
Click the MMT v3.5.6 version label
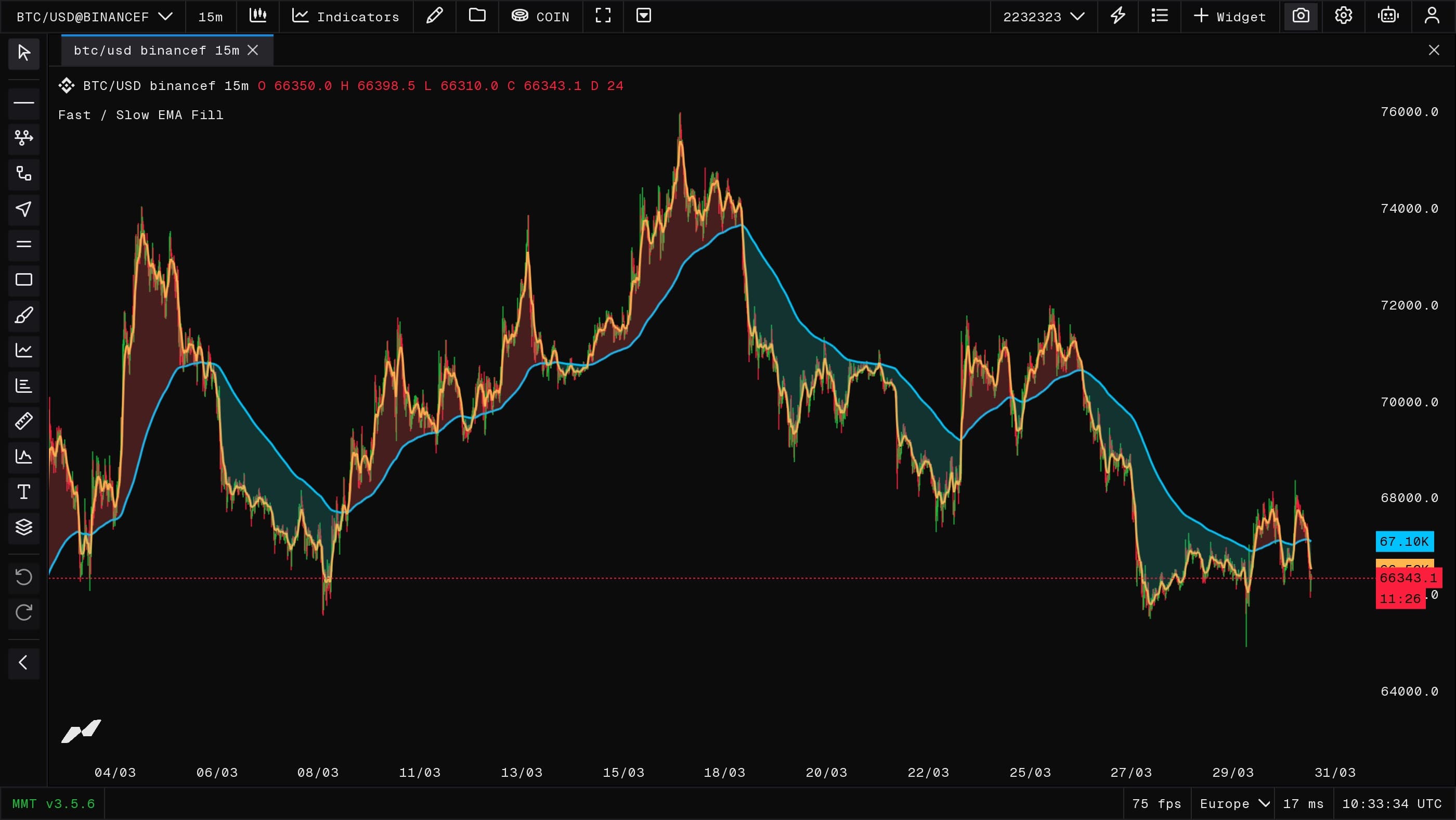(54, 803)
